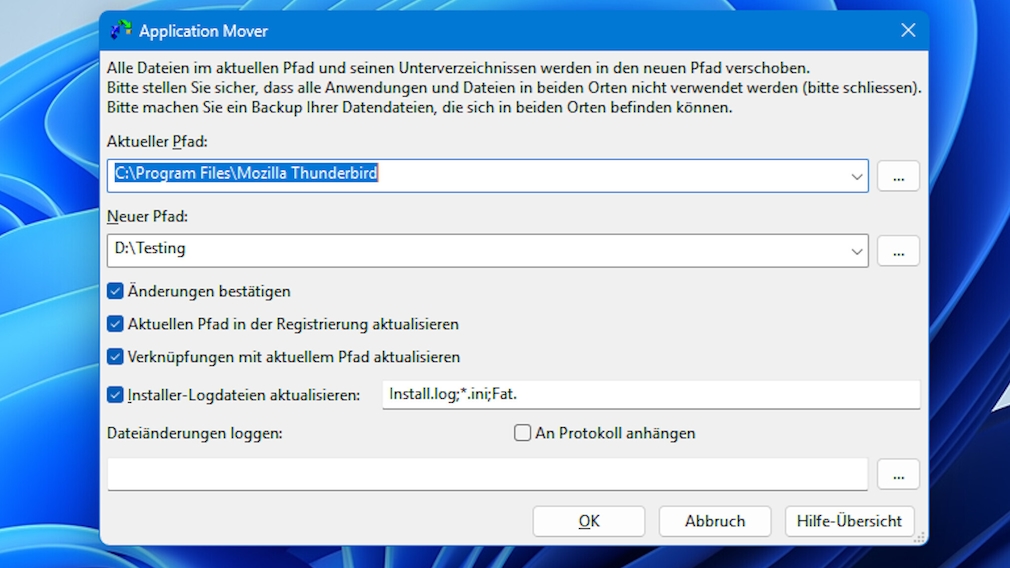The image size is (1010, 568).
Task: Open the Hilfe-Übersicht help
Action: point(849,521)
